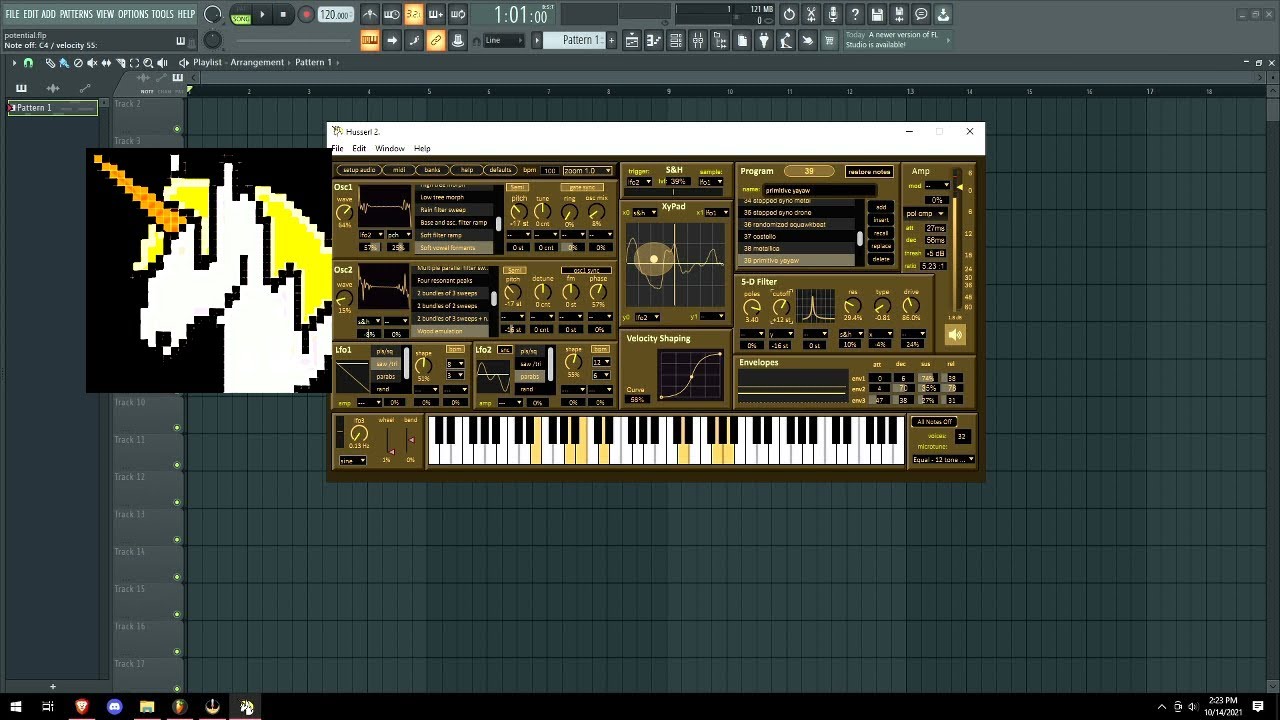Click the setup audio button in Husserl

tap(359, 170)
